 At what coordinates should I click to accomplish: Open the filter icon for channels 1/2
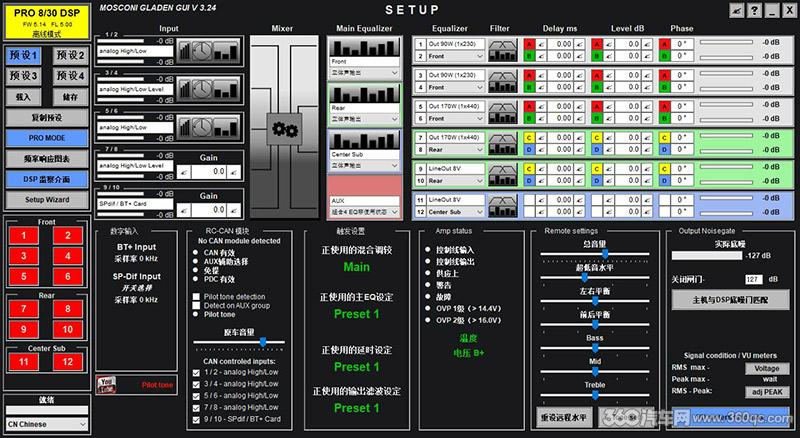[x=503, y=50]
